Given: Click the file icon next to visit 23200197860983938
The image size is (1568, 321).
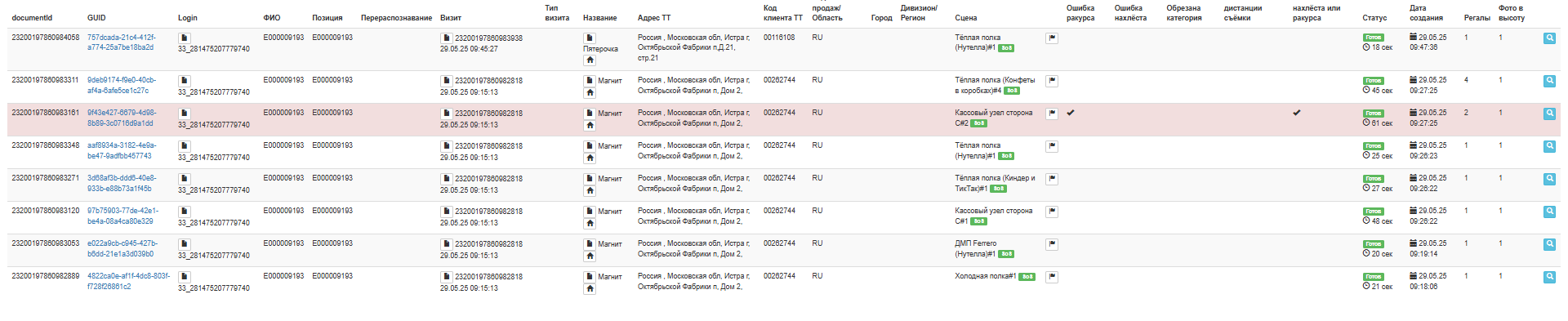Looking at the screenshot, I should [446, 38].
